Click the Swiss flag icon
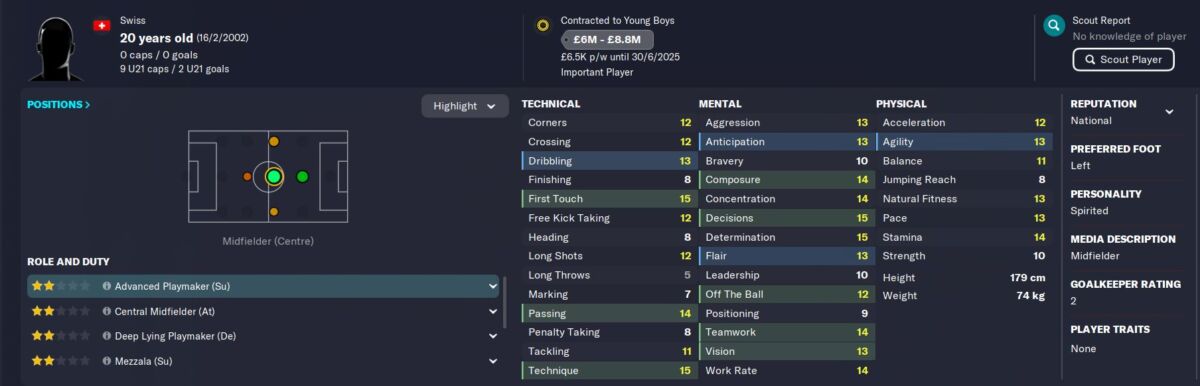This screenshot has height=386, width=1200. point(101,26)
